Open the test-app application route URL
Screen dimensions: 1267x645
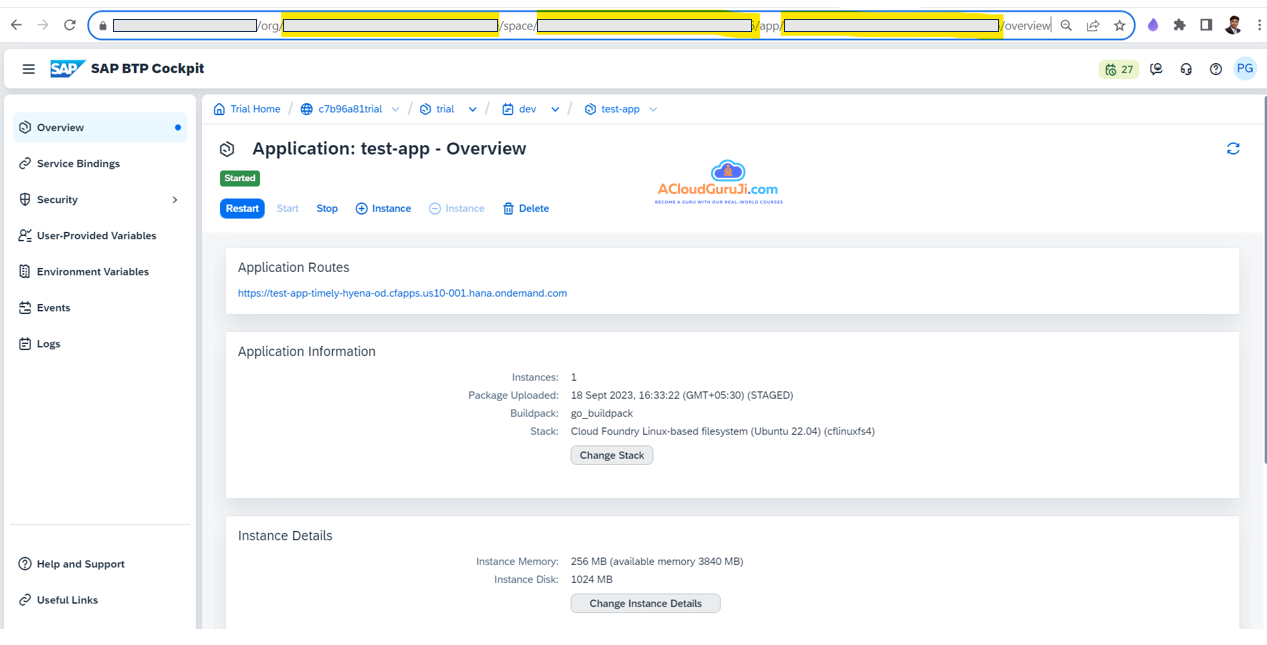click(x=402, y=293)
